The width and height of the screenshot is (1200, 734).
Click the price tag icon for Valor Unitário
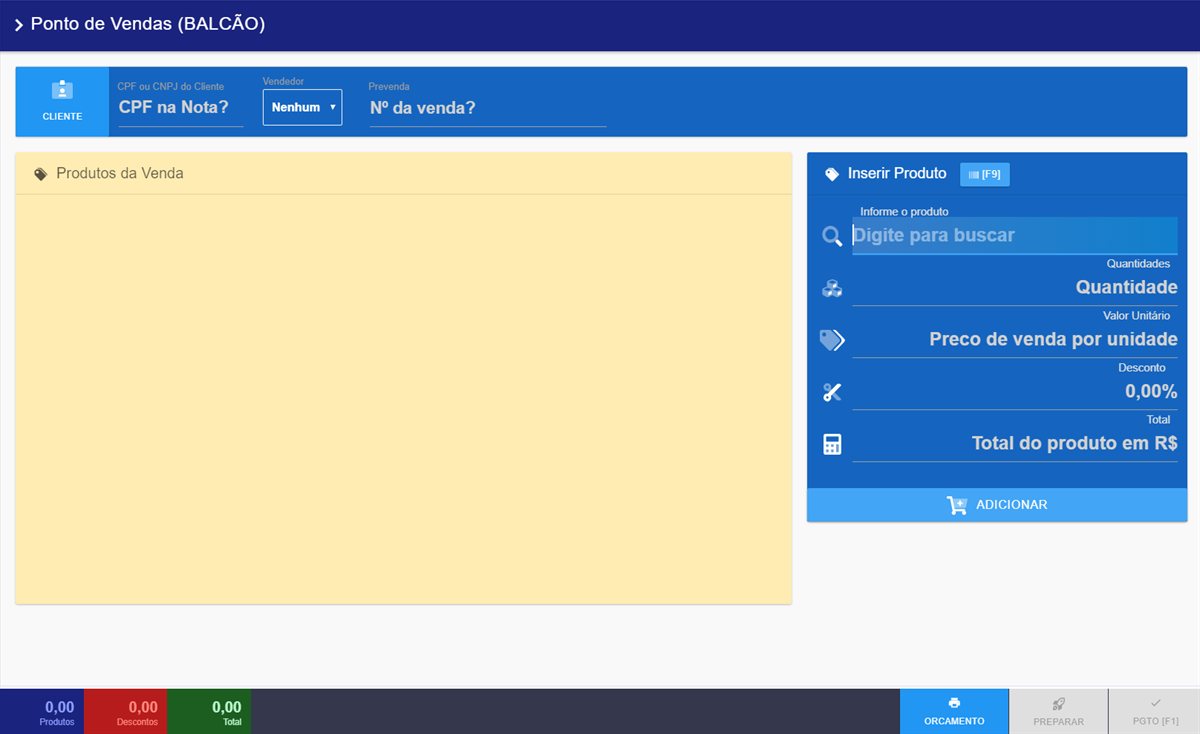pos(832,340)
